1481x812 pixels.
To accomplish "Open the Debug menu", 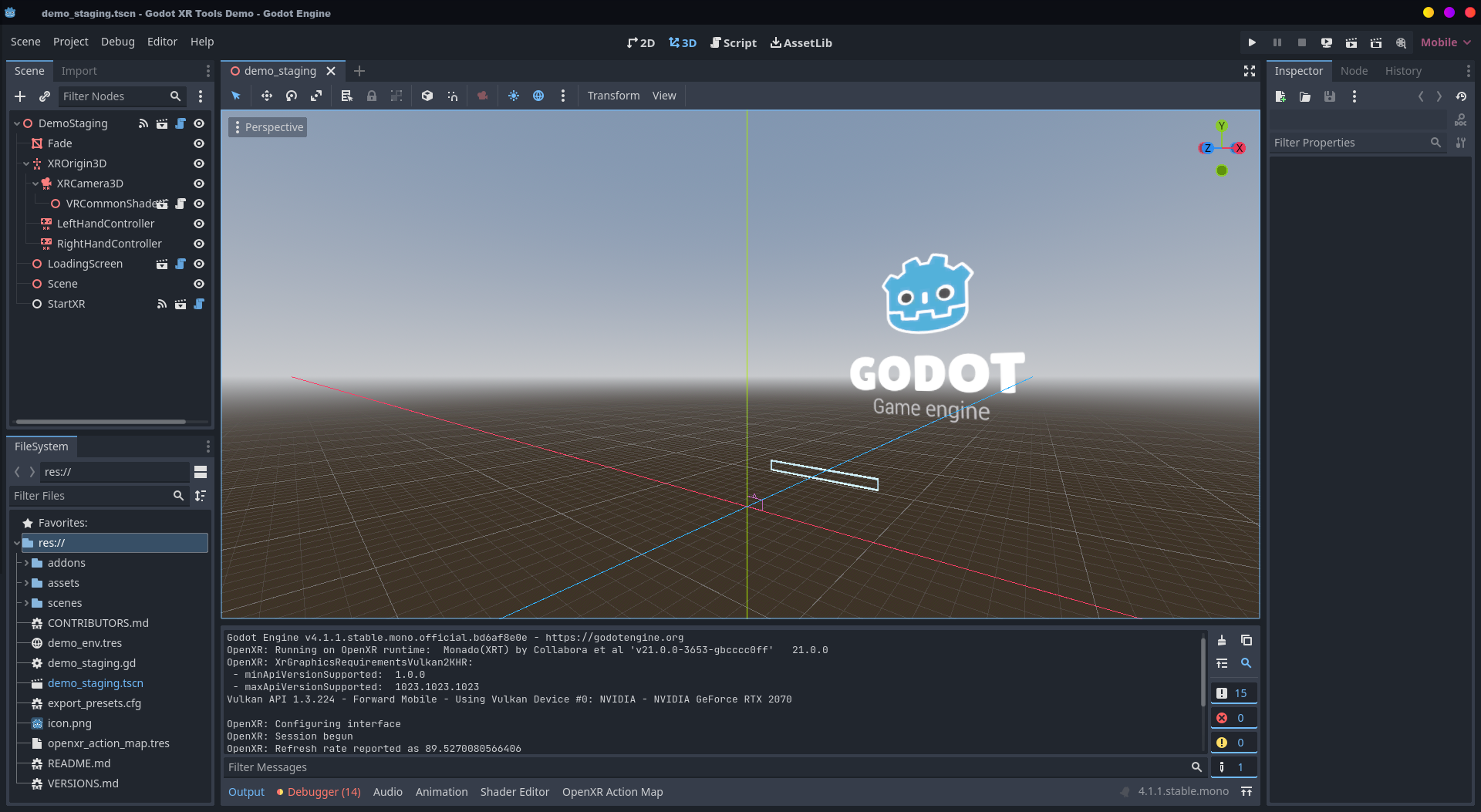I will pos(117,42).
